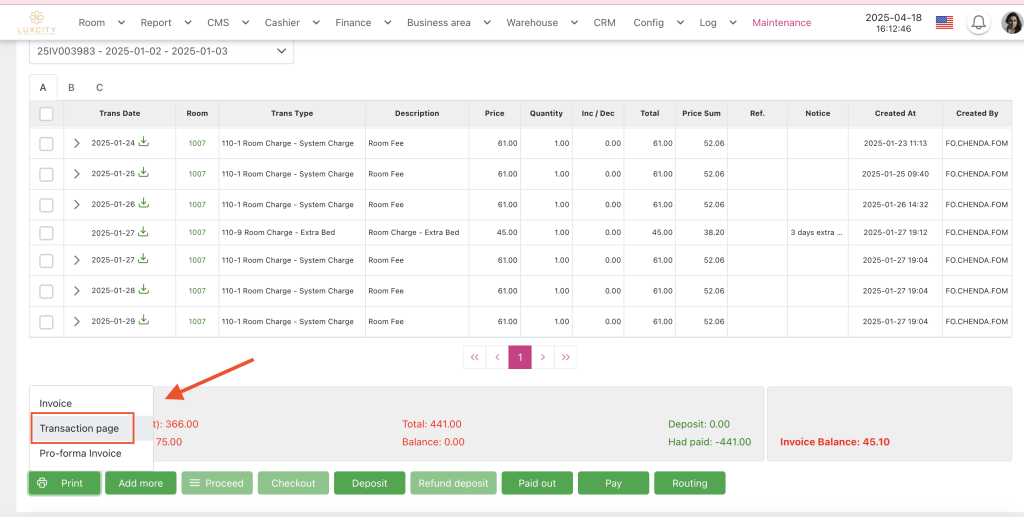Screen dimensions: 1024x517
Task: Expand the 2025-01-28 transaction row
Action: pyautogui.click(x=77, y=291)
